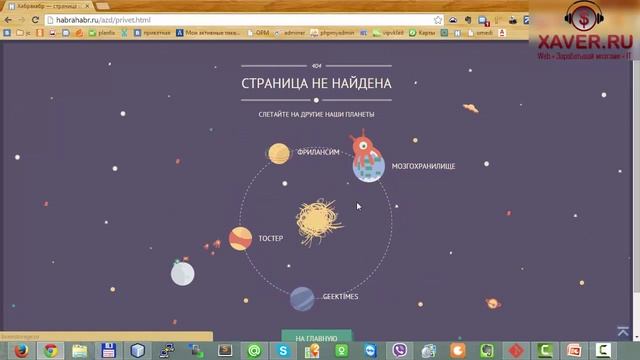Click the scroll-to-top arrow icon
Image resolution: width=640 pixels, height=360 pixels.
click(x=623, y=331)
